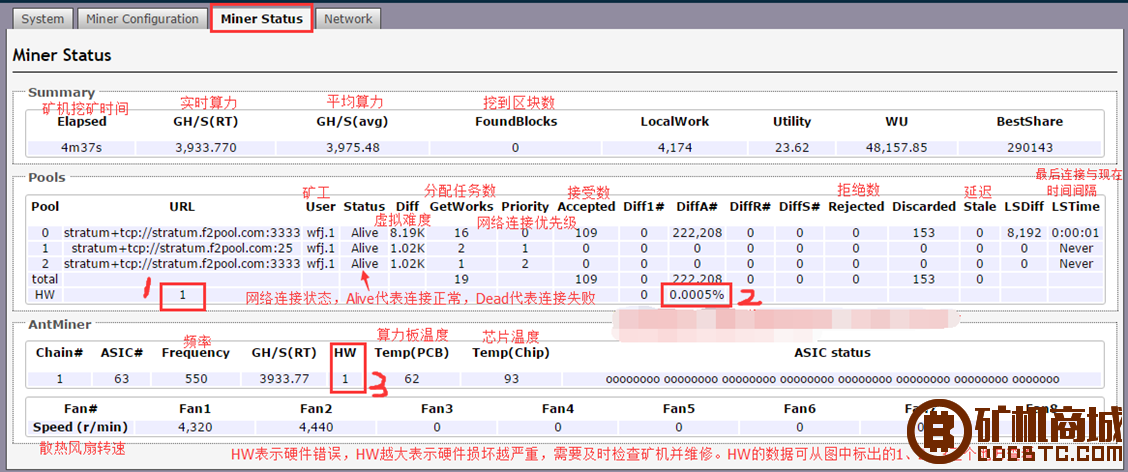Click the FoundBlocks column header
This screenshot has width=1128, height=472.
tap(516, 122)
